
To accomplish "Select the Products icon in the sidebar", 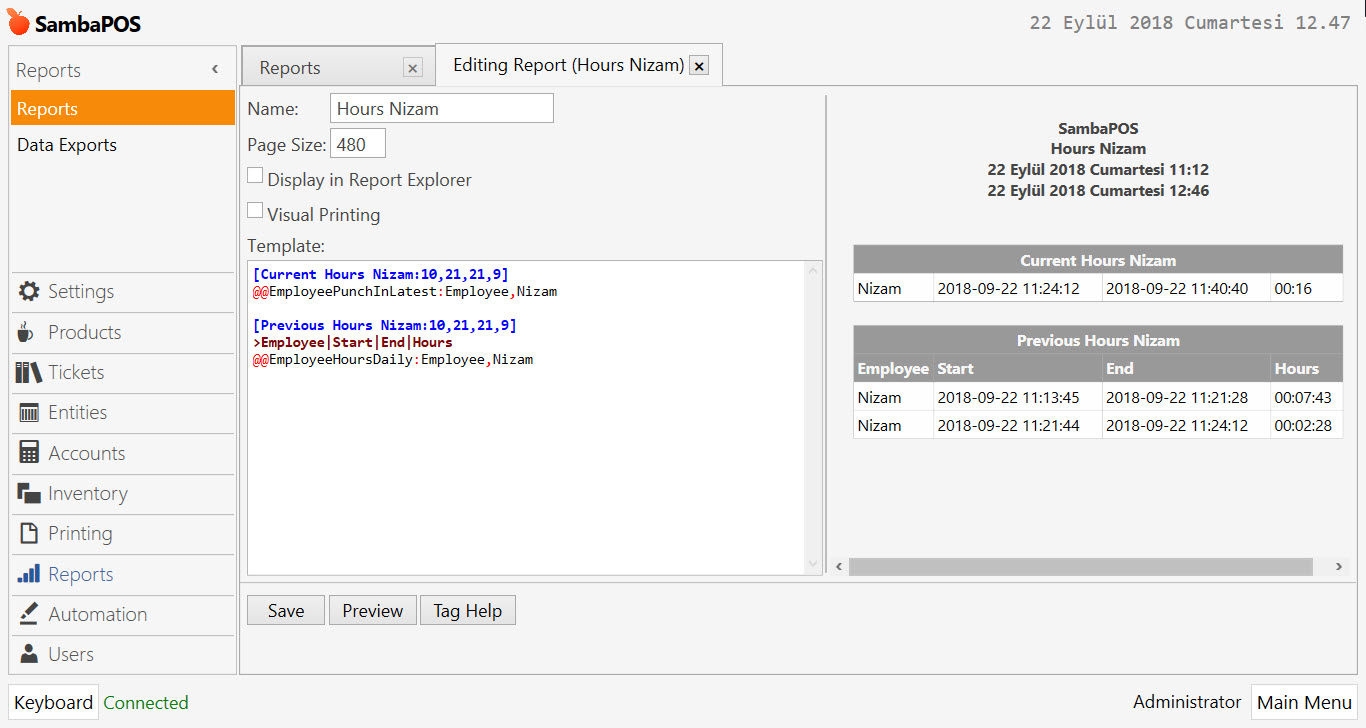I will click(x=31, y=332).
